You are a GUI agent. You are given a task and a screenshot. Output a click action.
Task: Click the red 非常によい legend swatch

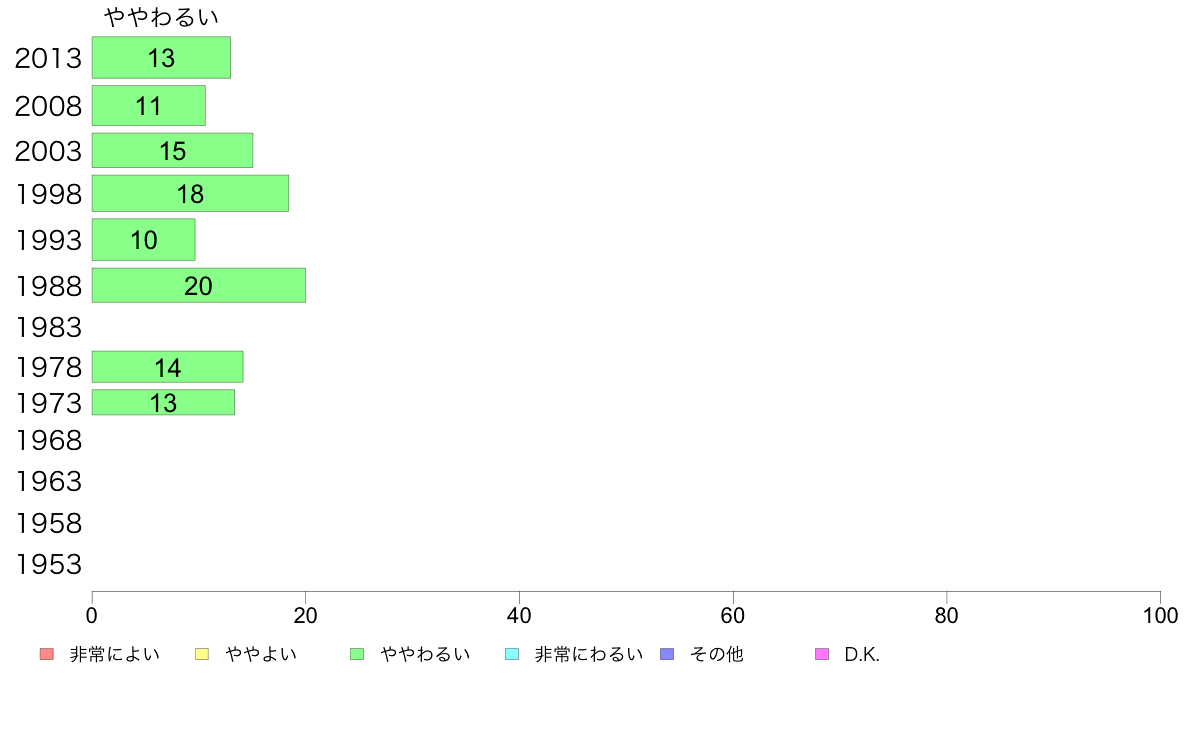click(x=47, y=654)
